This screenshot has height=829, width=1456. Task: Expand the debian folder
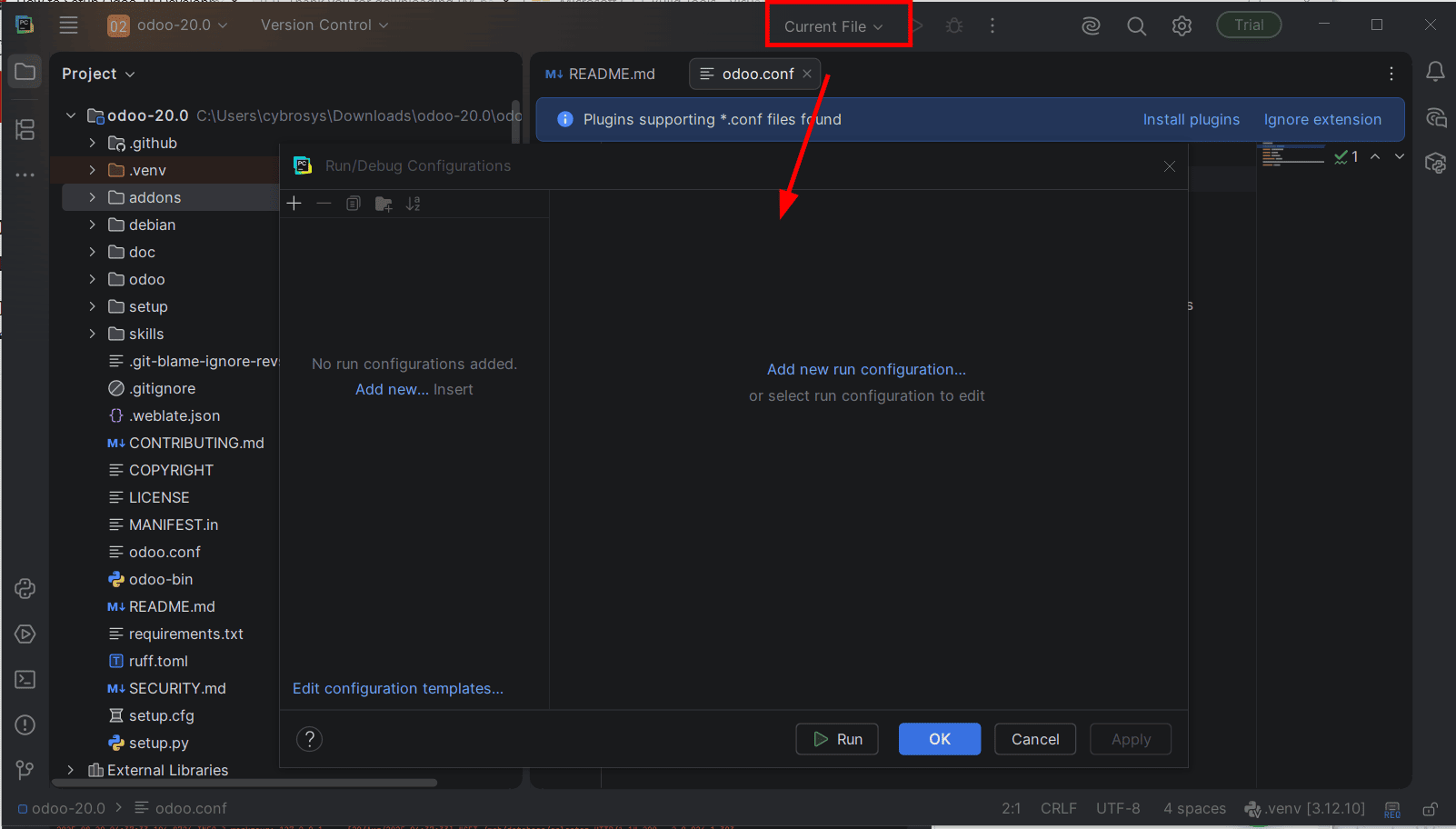tap(92, 225)
